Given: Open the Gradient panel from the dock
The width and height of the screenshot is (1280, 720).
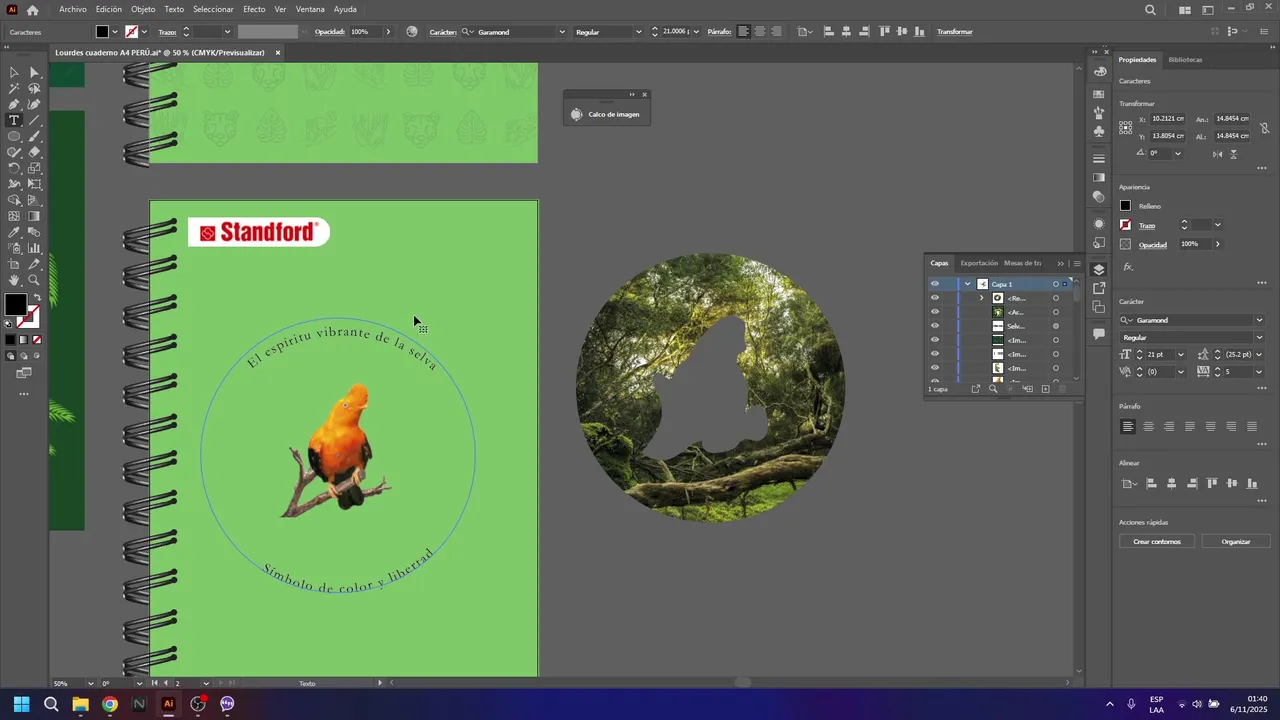Looking at the screenshot, I should pyautogui.click(x=1099, y=177).
